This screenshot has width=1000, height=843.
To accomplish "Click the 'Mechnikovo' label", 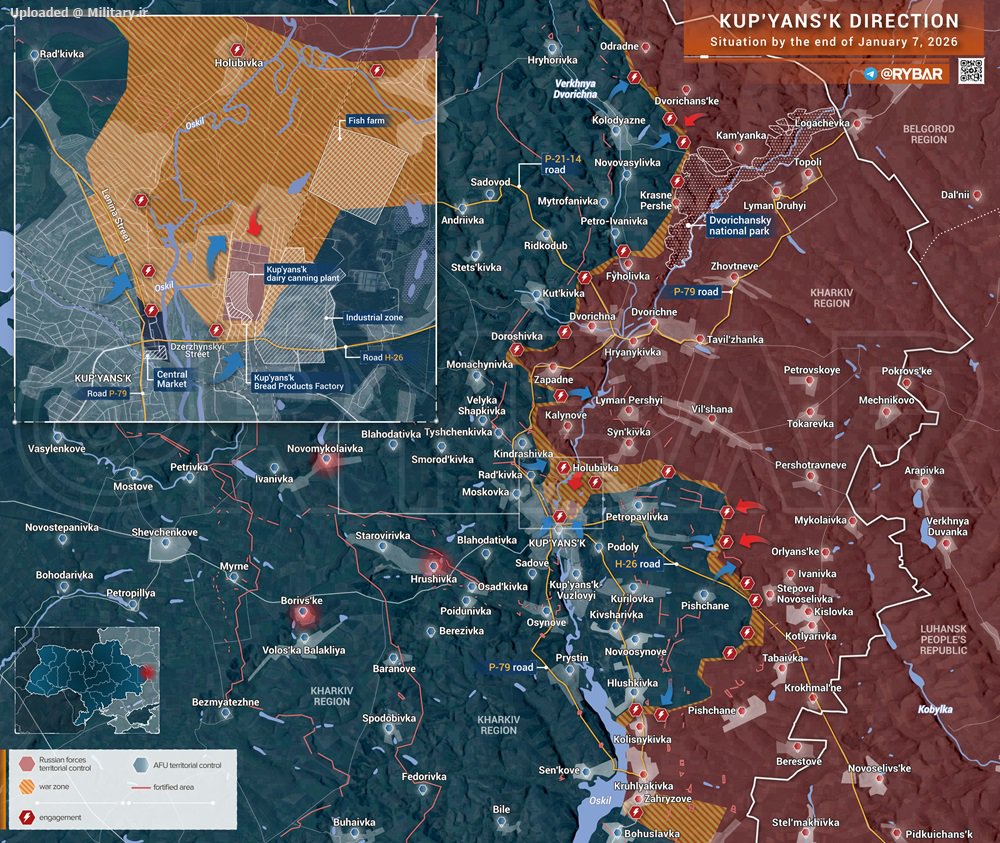I will click(x=886, y=400).
